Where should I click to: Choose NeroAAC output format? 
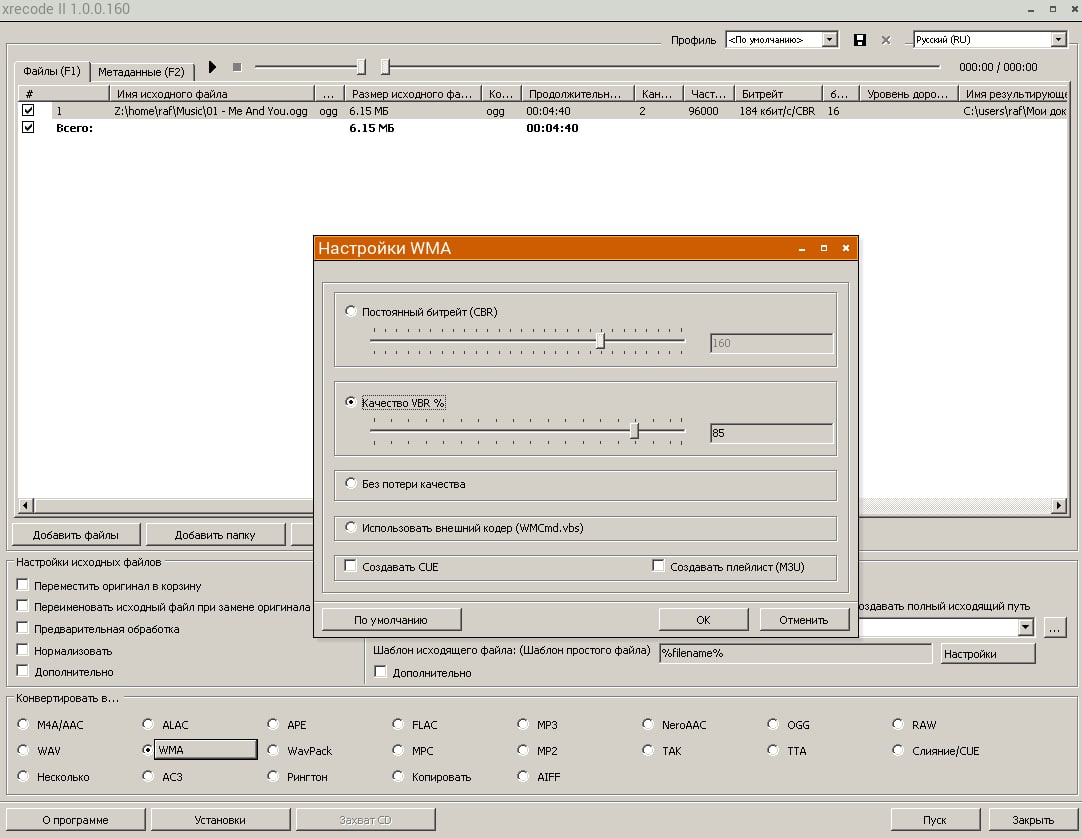647,724
